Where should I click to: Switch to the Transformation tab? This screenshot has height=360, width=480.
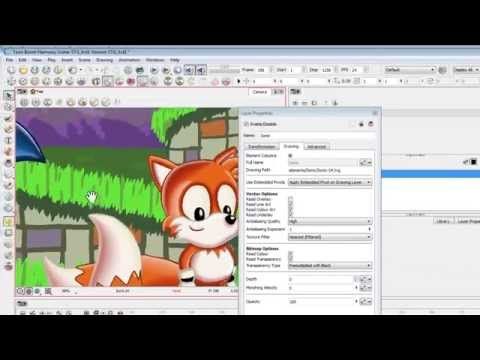(x=262, y=147)
